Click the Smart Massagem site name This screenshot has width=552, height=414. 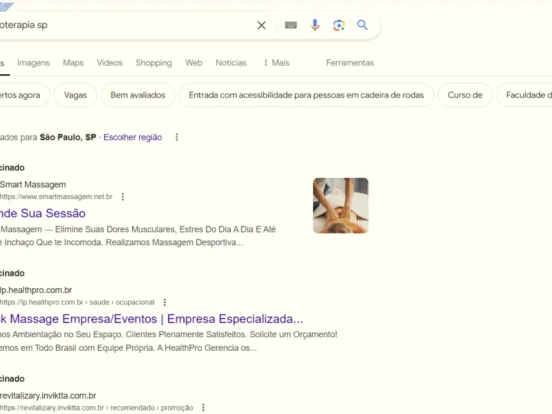(33, 184)
